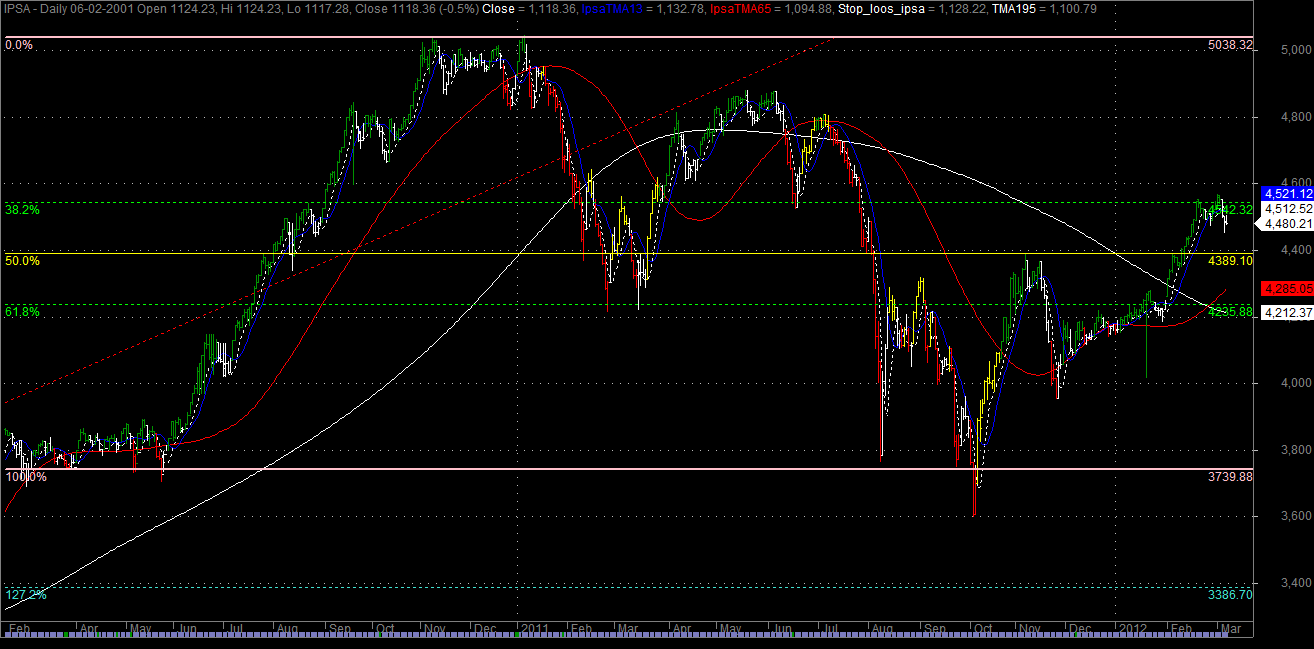Click the white 4,212.37 price tag

point(1288,313)
